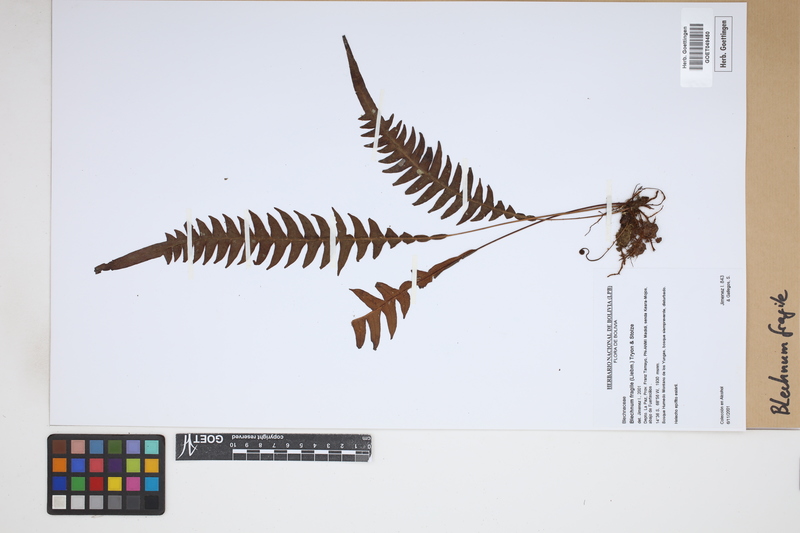Screen dimensions: 800x533
Task: Click the centimeter ruler scale bar
Action: (x=300, y=453)
